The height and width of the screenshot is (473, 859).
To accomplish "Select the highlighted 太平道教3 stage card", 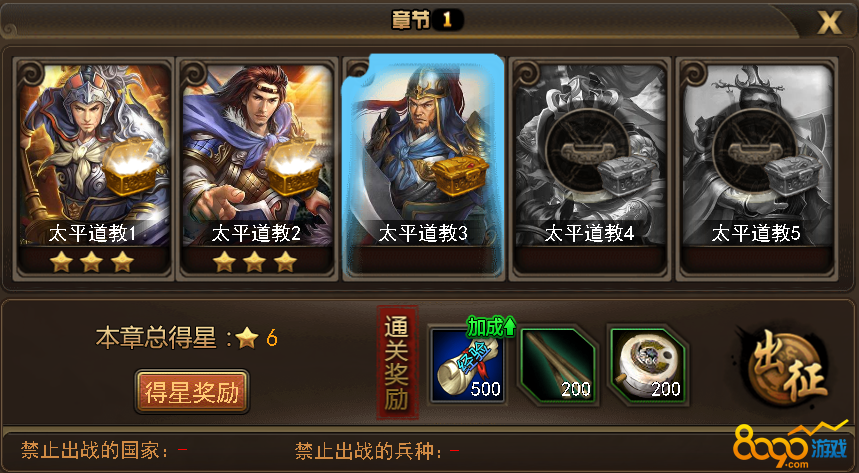I will (423, 167).
